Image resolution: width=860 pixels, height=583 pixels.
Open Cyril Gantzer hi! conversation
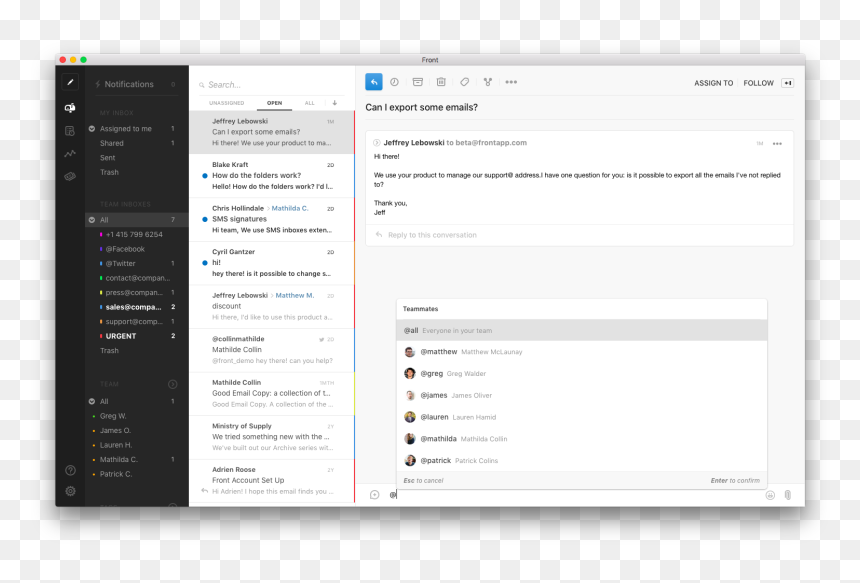272,263
